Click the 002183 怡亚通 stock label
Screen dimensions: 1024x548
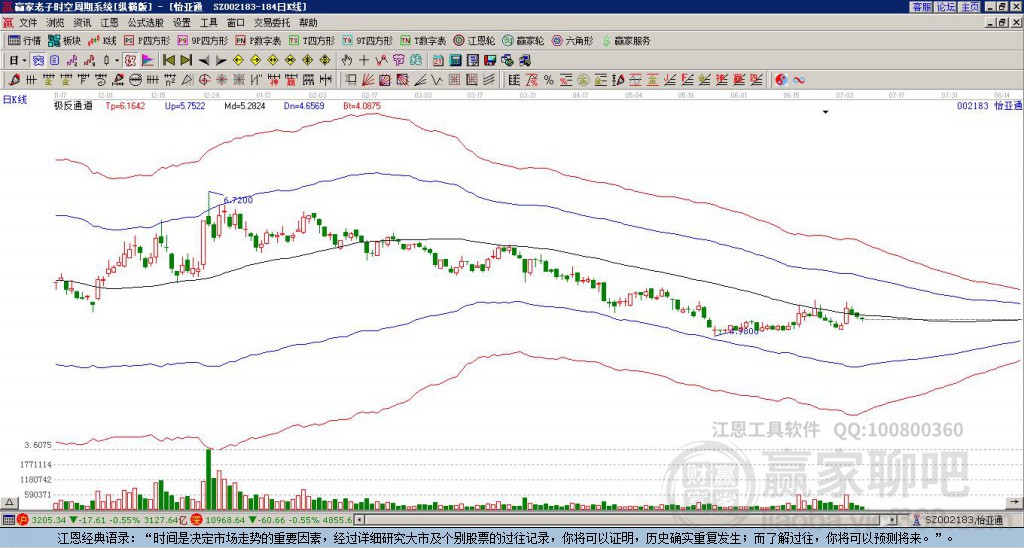[x=989, y=106]
